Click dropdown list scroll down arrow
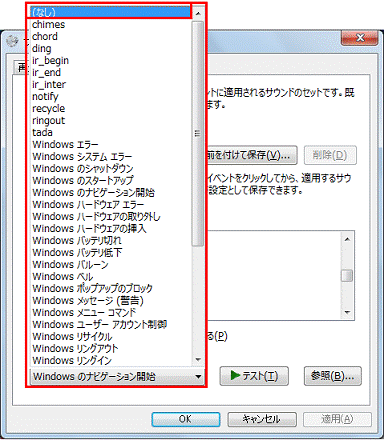 click(x=198, y=360)
